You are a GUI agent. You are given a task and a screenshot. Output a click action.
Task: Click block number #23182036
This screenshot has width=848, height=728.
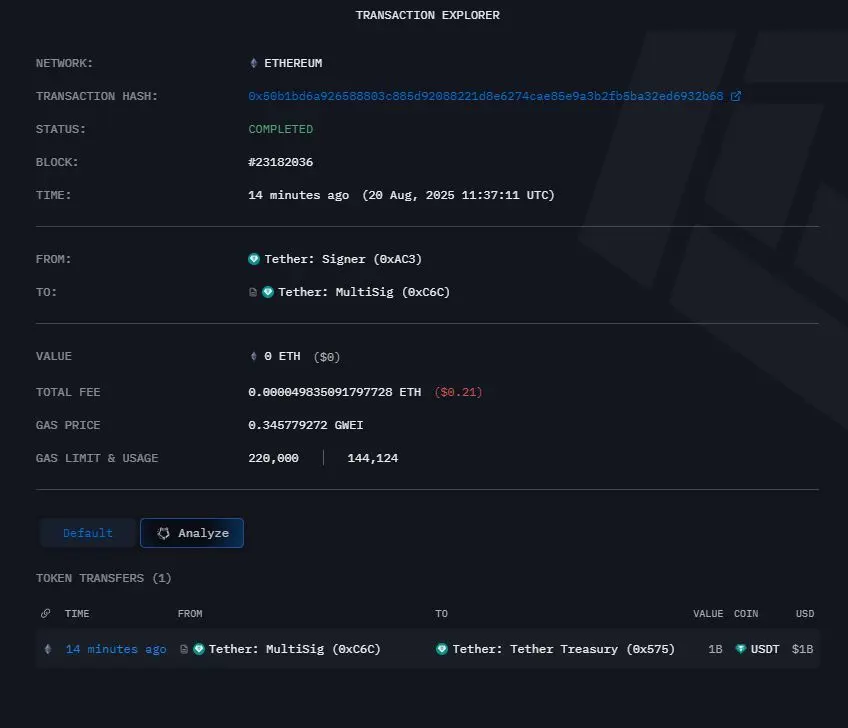pos(280,162)
